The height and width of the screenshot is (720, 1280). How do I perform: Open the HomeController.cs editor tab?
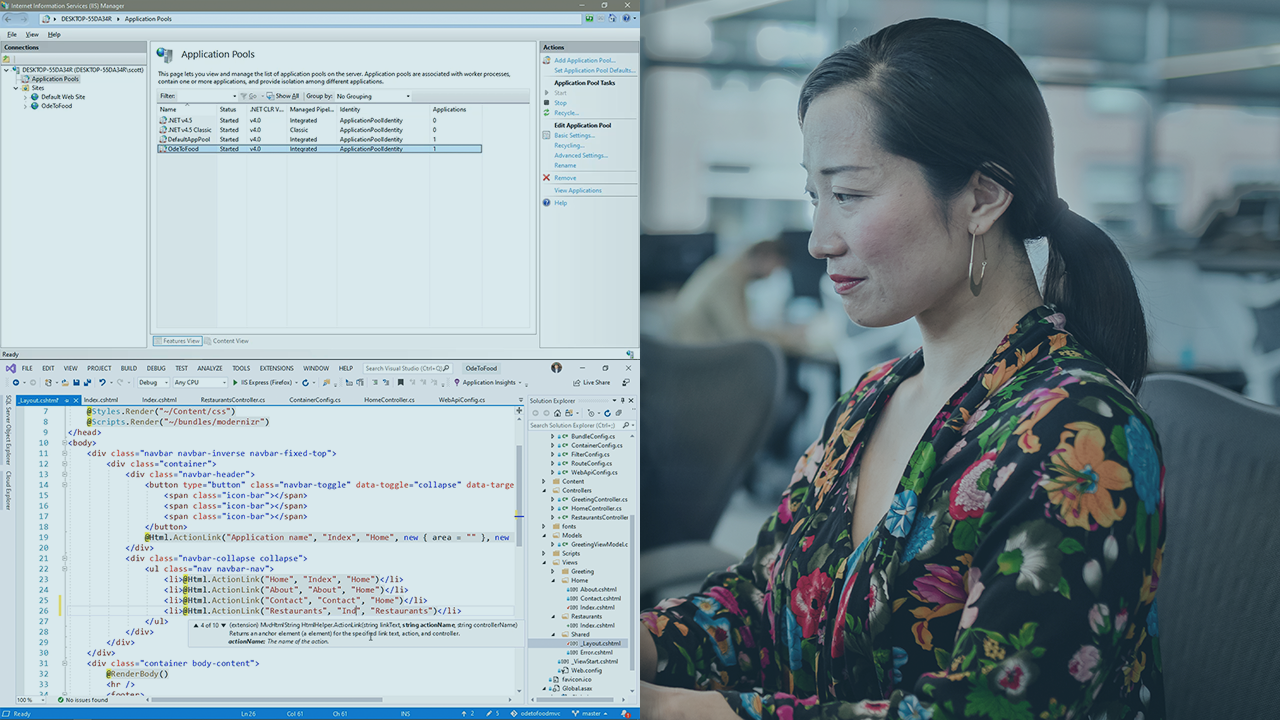click(x=389, y=400)
